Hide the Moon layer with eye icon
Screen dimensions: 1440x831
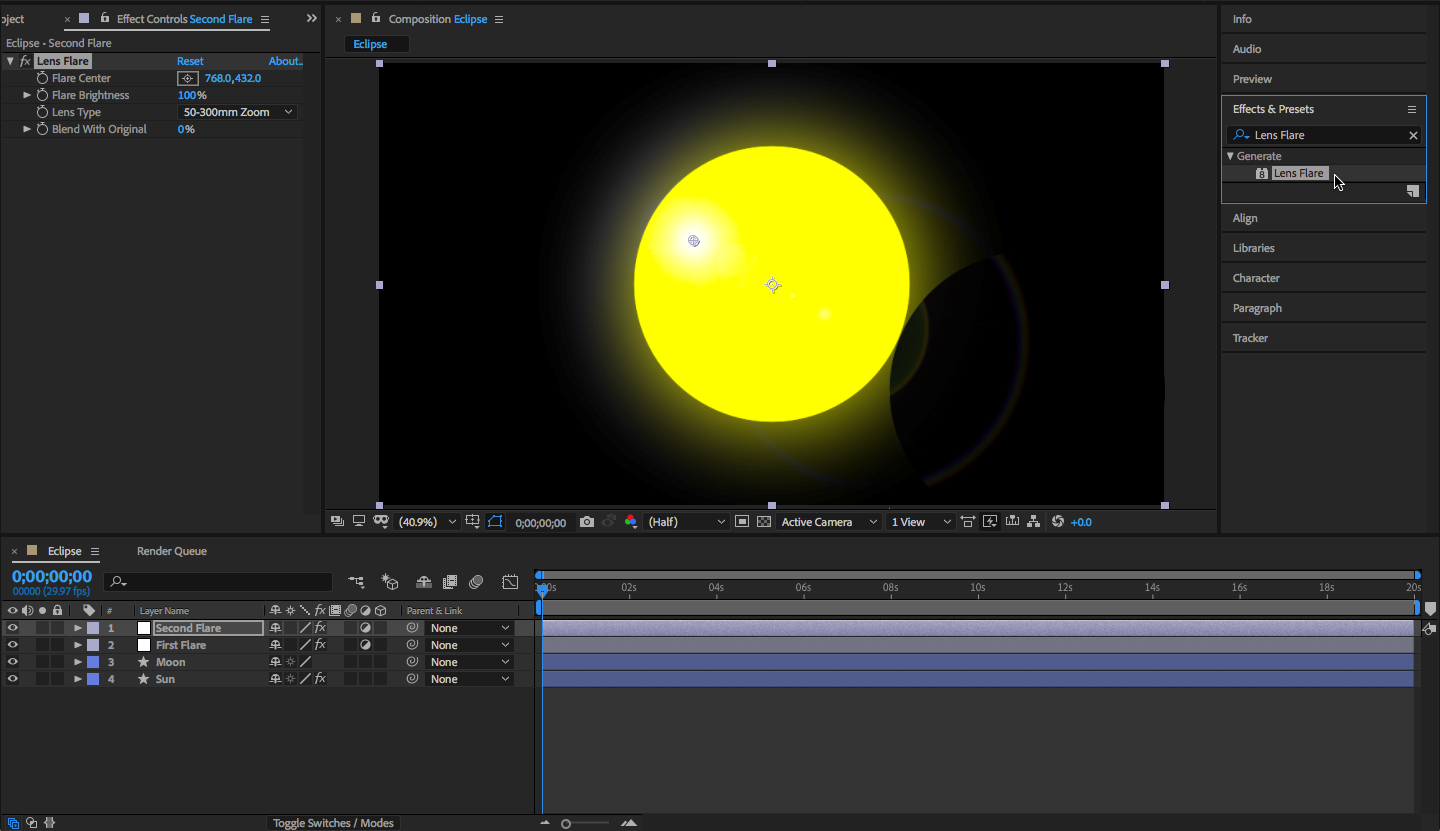coord(13,662)
